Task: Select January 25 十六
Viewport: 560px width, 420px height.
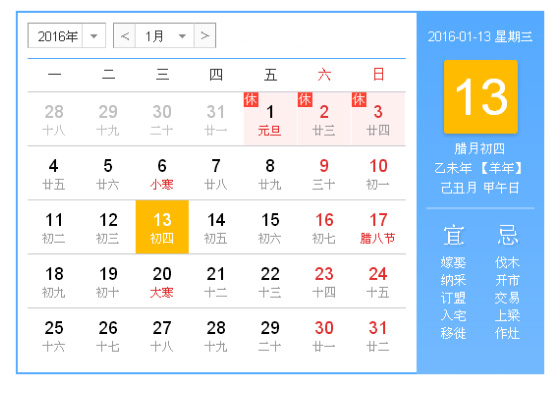Action: (54, 335)
